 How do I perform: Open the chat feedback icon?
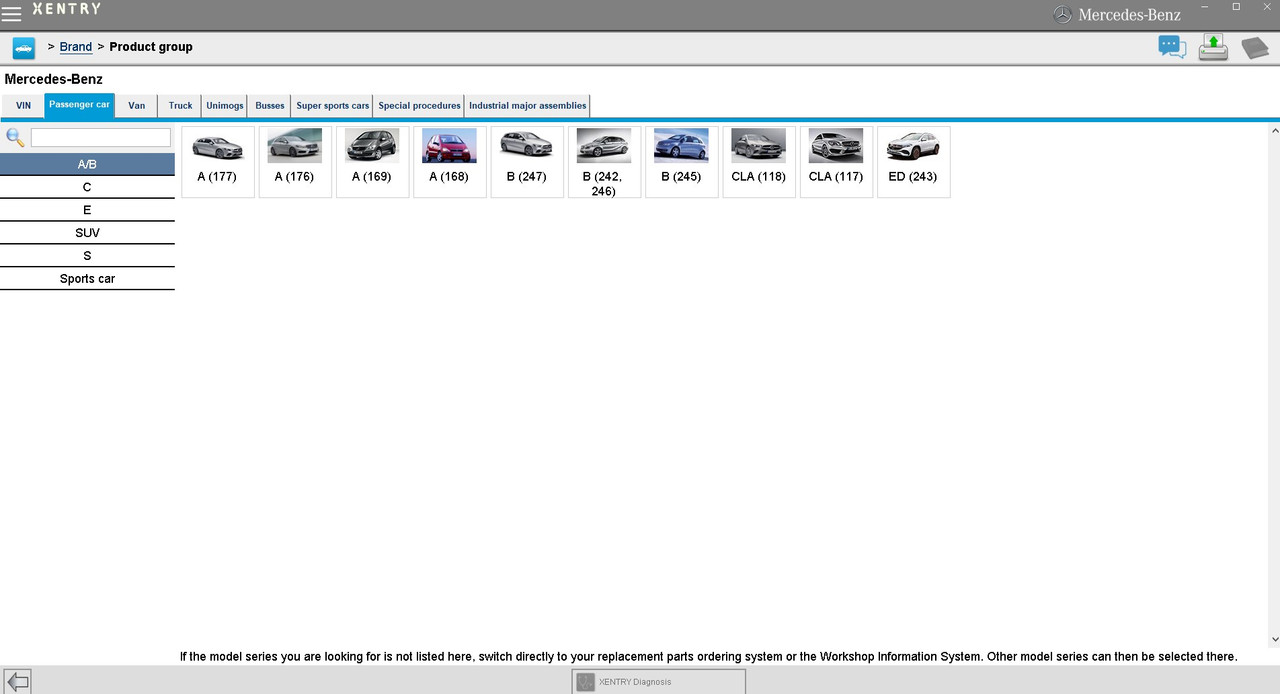(1172, 47)
